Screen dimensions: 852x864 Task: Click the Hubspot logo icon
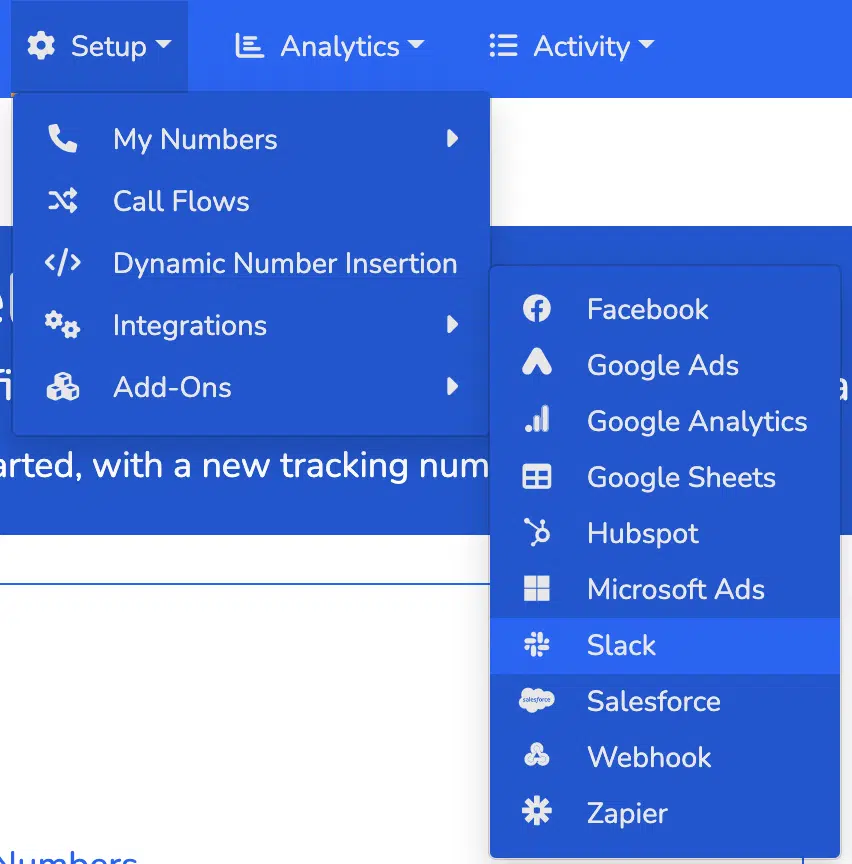(x=537, y=532)
